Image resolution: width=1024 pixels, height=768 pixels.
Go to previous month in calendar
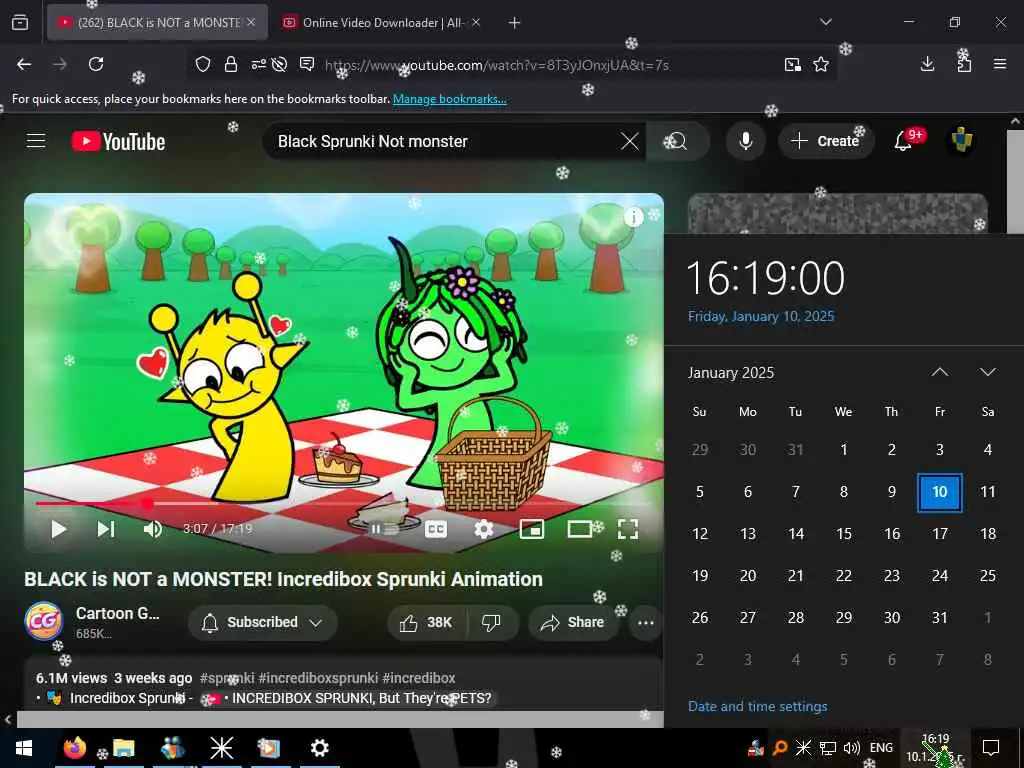click(940, 372)
